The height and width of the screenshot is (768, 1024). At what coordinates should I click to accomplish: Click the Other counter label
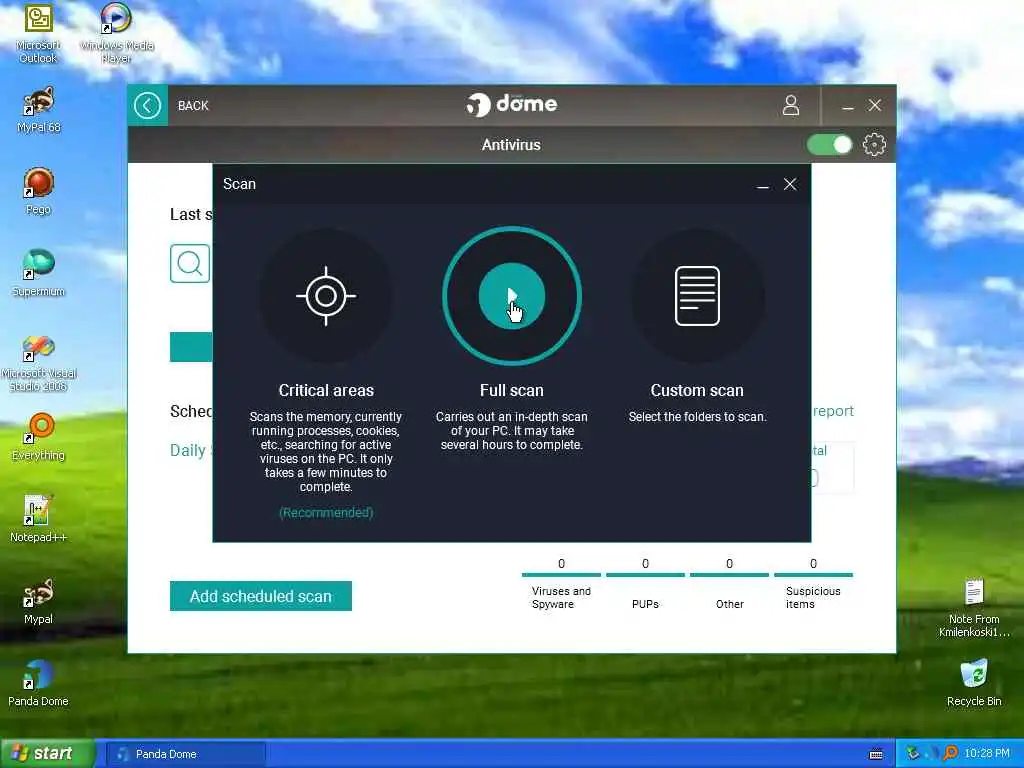point(729,604)
